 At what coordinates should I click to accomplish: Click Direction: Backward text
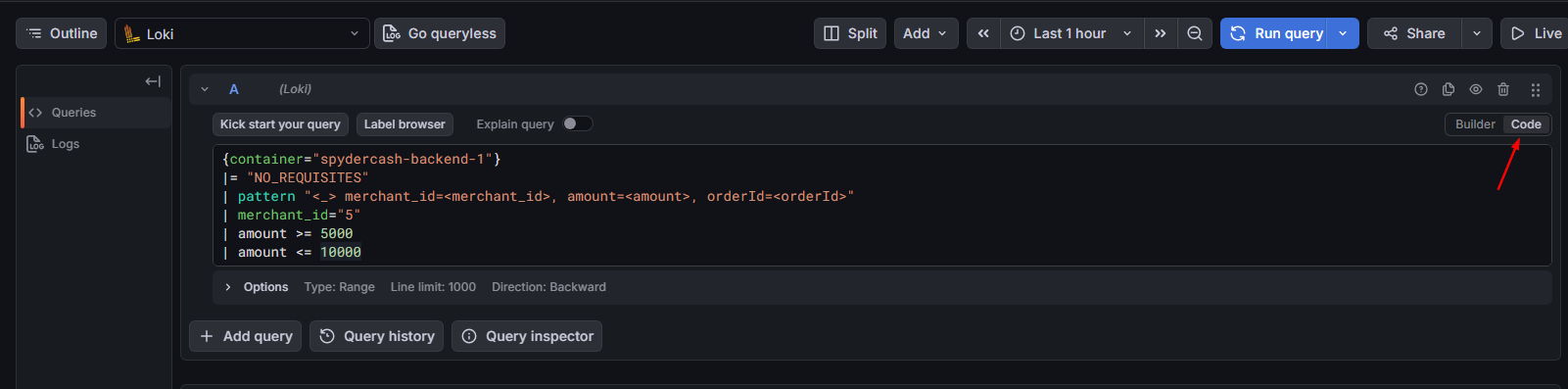[x=548, y=287]
